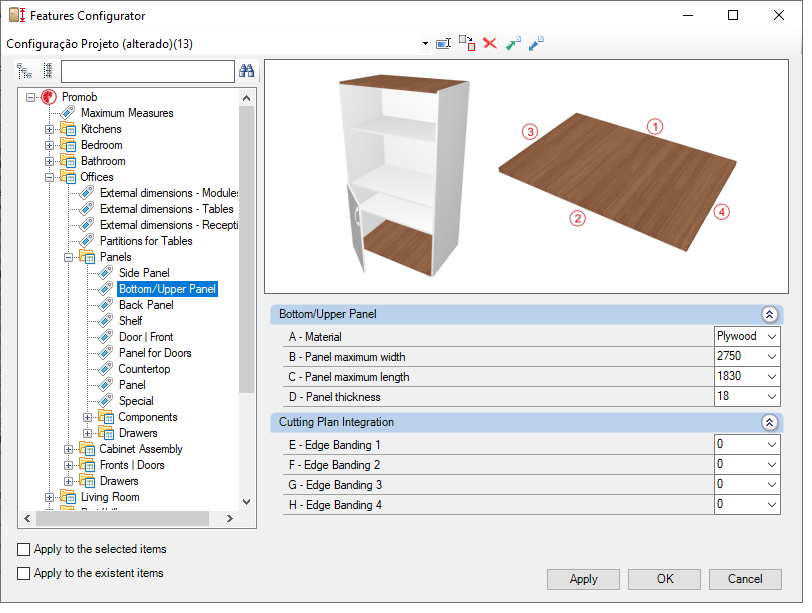Select the Panel for Doors item
This screenshot has width=812, height=613.
155,353
